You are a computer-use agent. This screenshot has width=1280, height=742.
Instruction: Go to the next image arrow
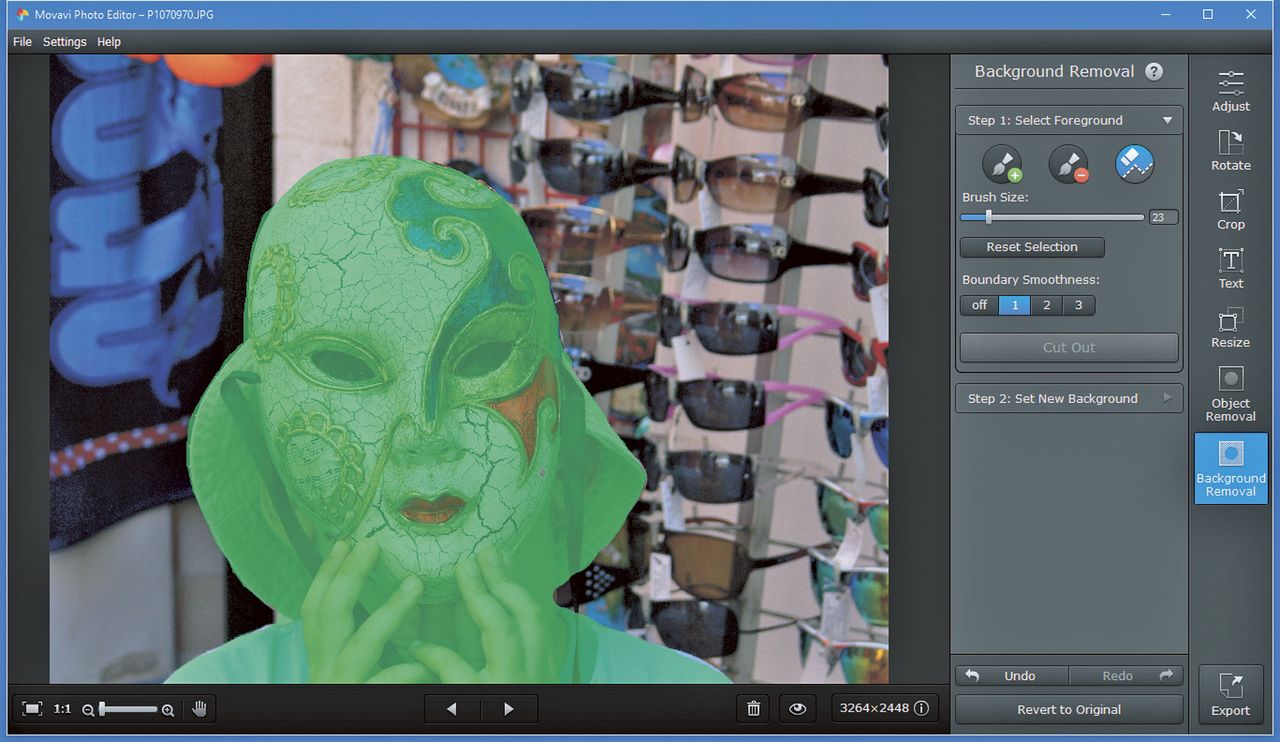point(509,709)
